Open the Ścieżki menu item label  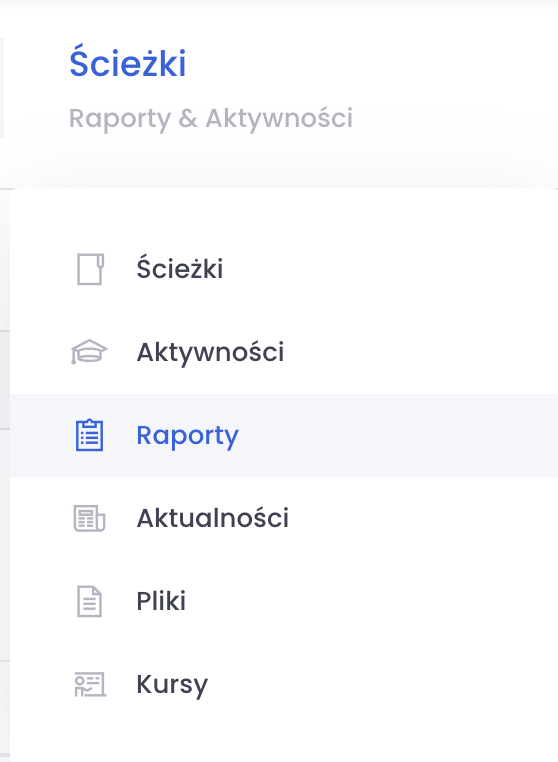(x=180, y=268)
